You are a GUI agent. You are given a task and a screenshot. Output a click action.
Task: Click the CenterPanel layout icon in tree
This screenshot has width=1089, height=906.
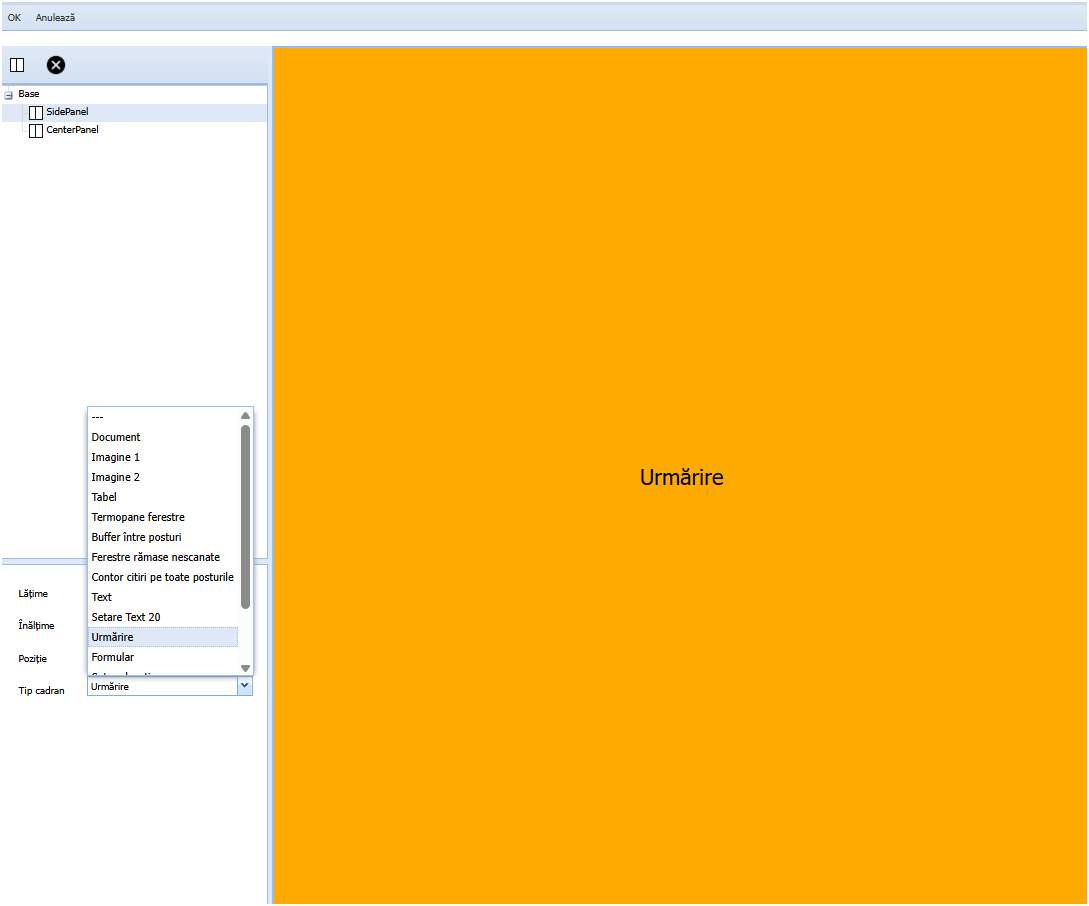[x=35, y=131]
